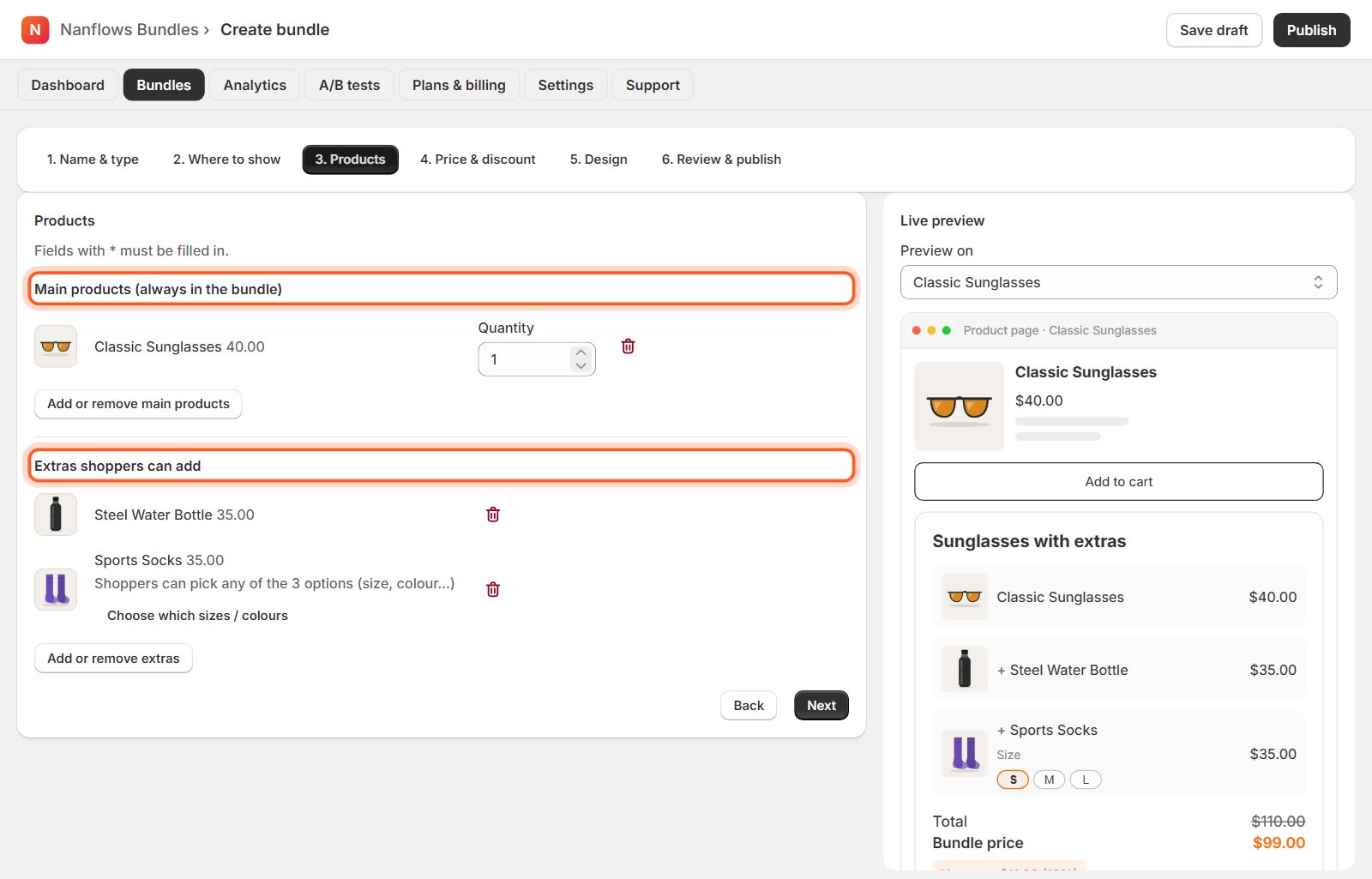Screen dimensions: 1372x879
Task: Click the $99.00 bundle price
Action: click(x=1279, y=843)
